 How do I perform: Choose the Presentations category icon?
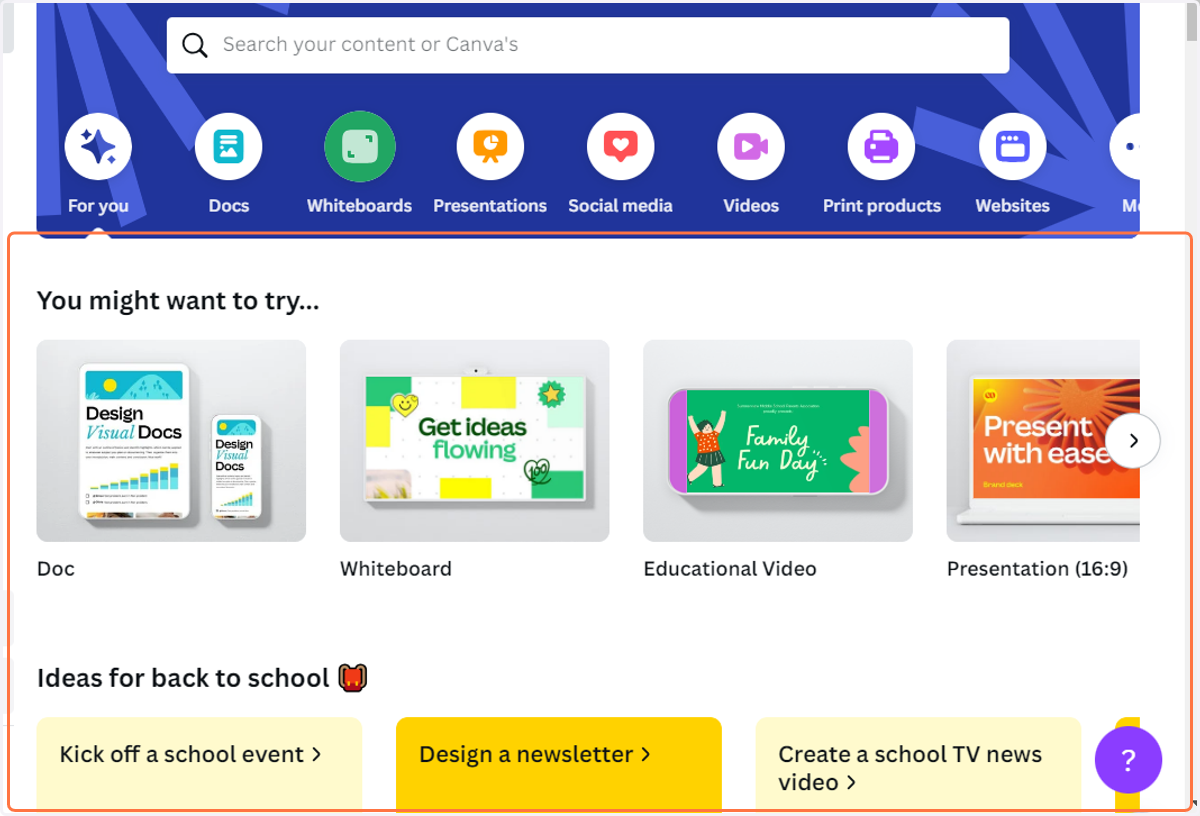[x=490, y=147]
